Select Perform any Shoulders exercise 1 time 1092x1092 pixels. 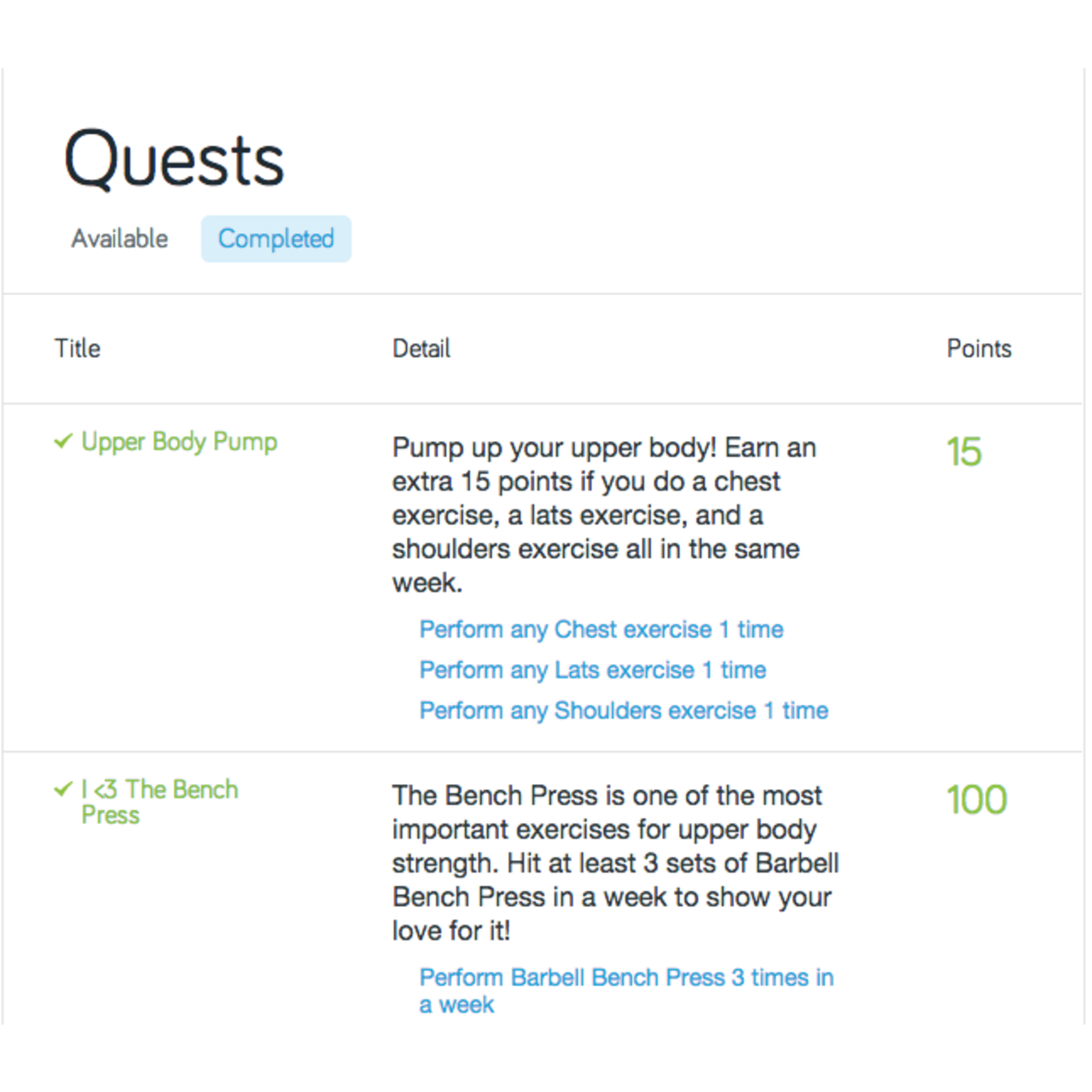[623, 710]
